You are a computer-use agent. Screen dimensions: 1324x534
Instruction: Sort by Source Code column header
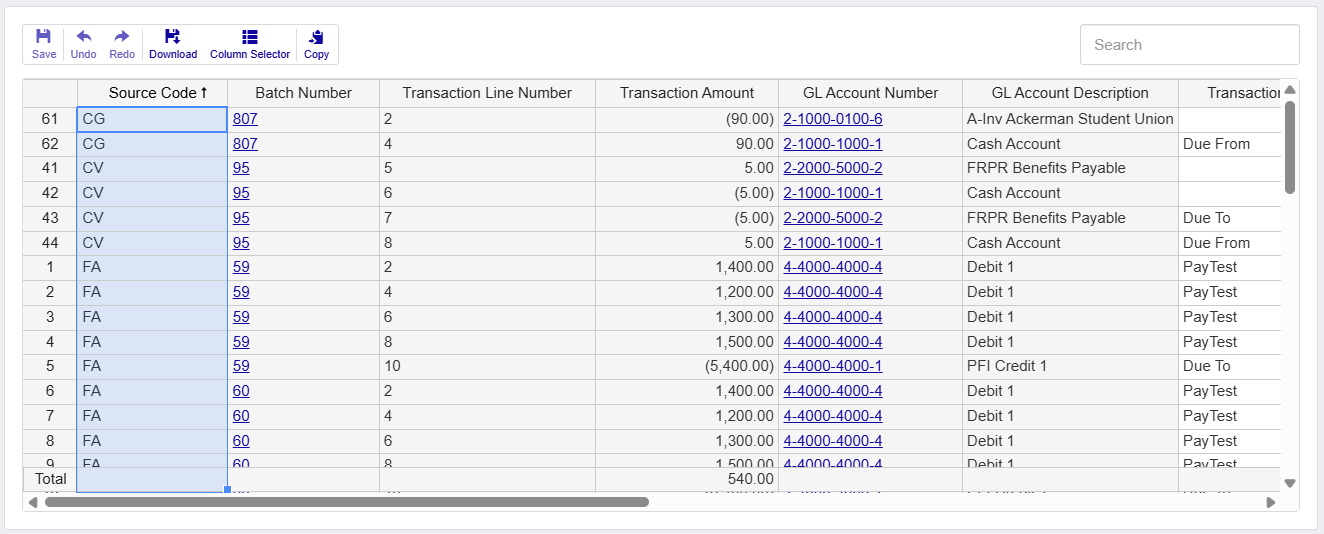click(x=152, y=93)
